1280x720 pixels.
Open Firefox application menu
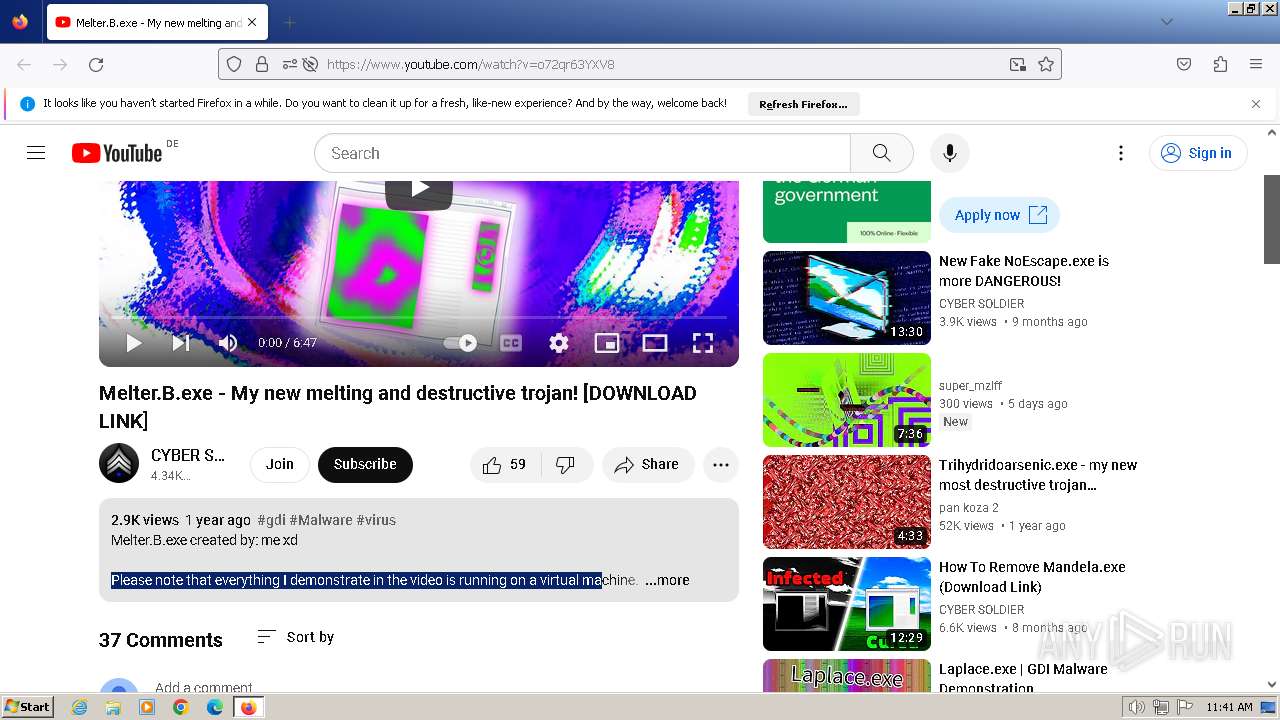1256,64
